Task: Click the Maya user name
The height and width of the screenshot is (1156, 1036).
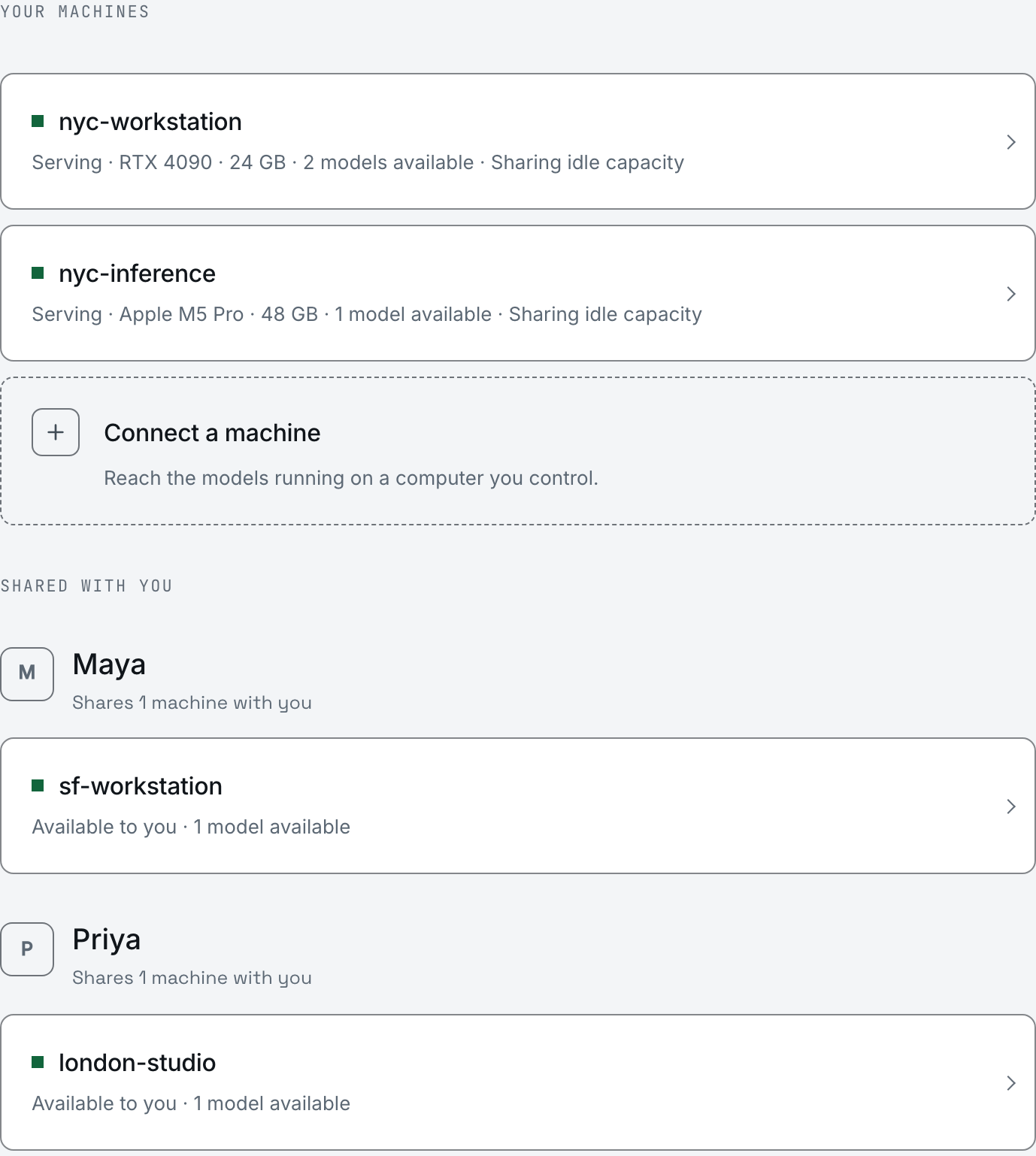Action: (x=109, y=665)
